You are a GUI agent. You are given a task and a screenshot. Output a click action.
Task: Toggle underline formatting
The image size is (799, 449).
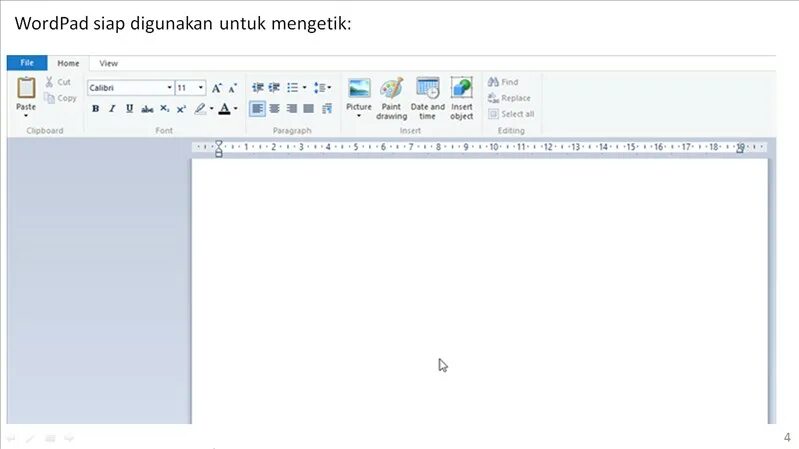tap(129, 109)
